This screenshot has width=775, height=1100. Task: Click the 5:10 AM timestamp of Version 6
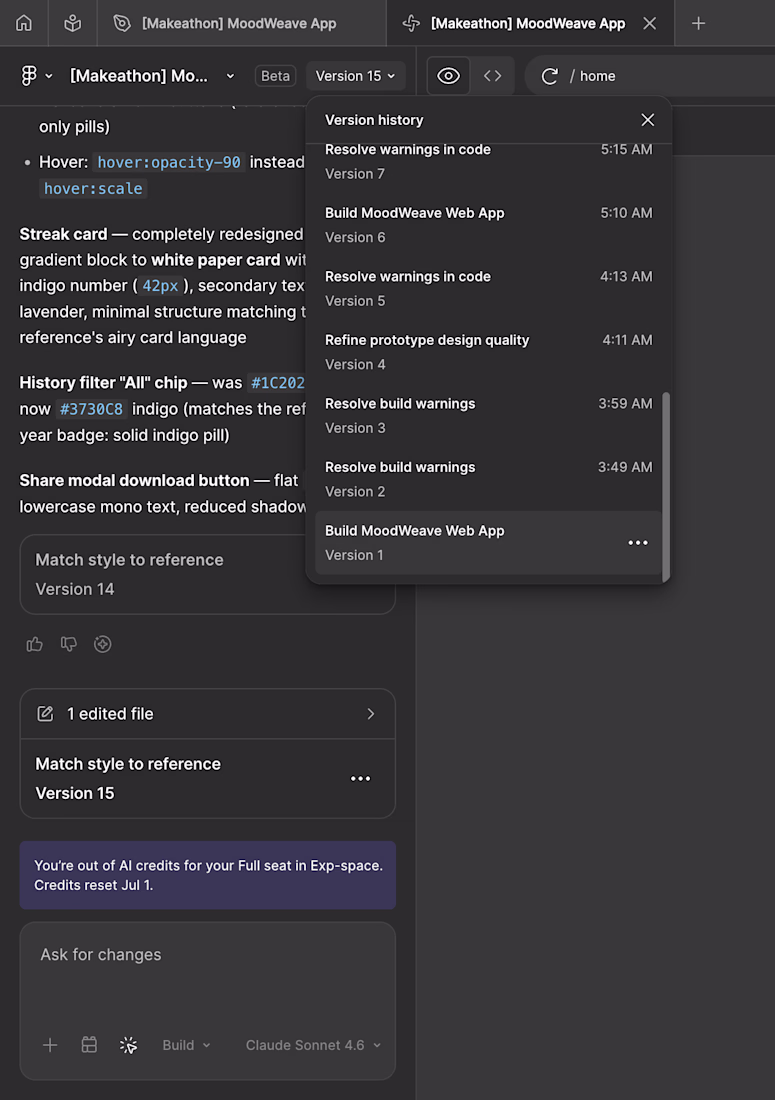click(626, 213)
